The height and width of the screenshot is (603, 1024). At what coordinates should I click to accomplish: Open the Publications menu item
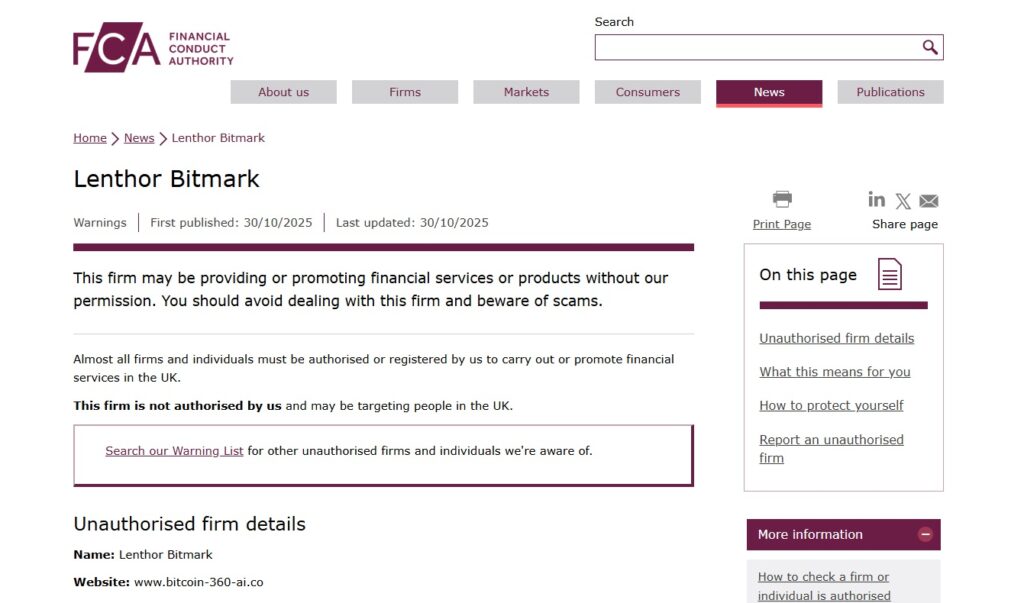[890, 91]
